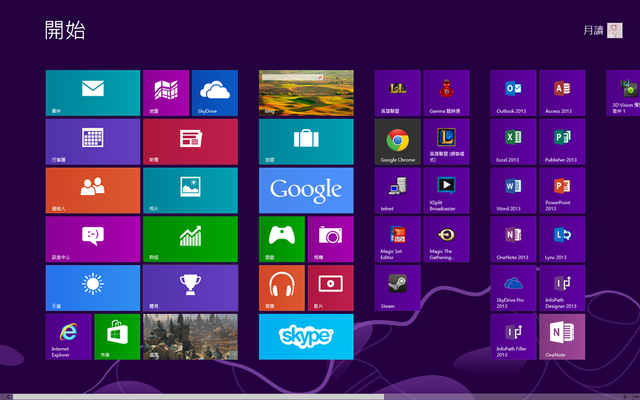Open the Music headphones tile
Image resolution: width=640 pixels, height=400 pixels.
coord(282,288)
